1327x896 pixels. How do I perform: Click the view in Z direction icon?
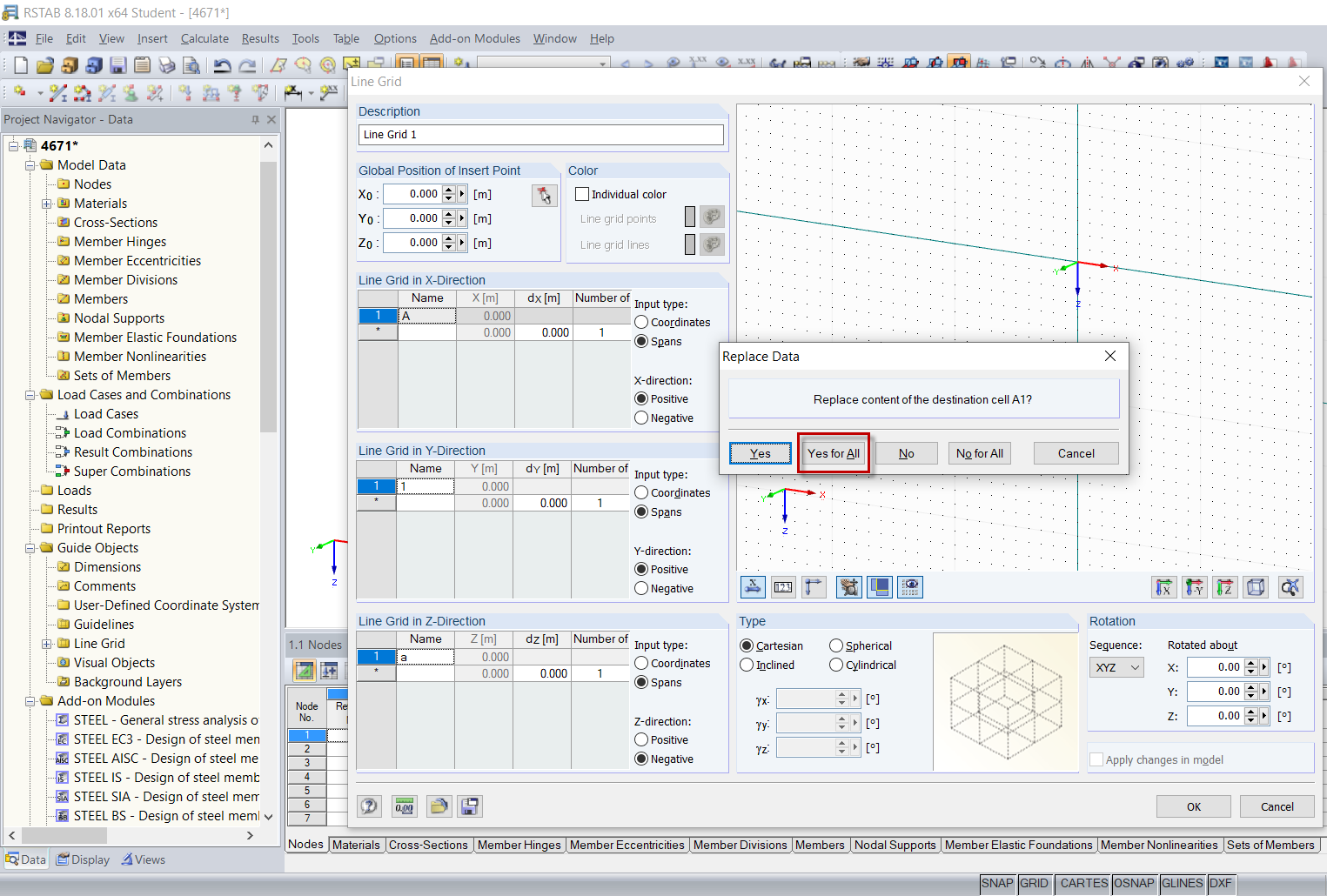pyautogui.click(x=1225, y=587)
